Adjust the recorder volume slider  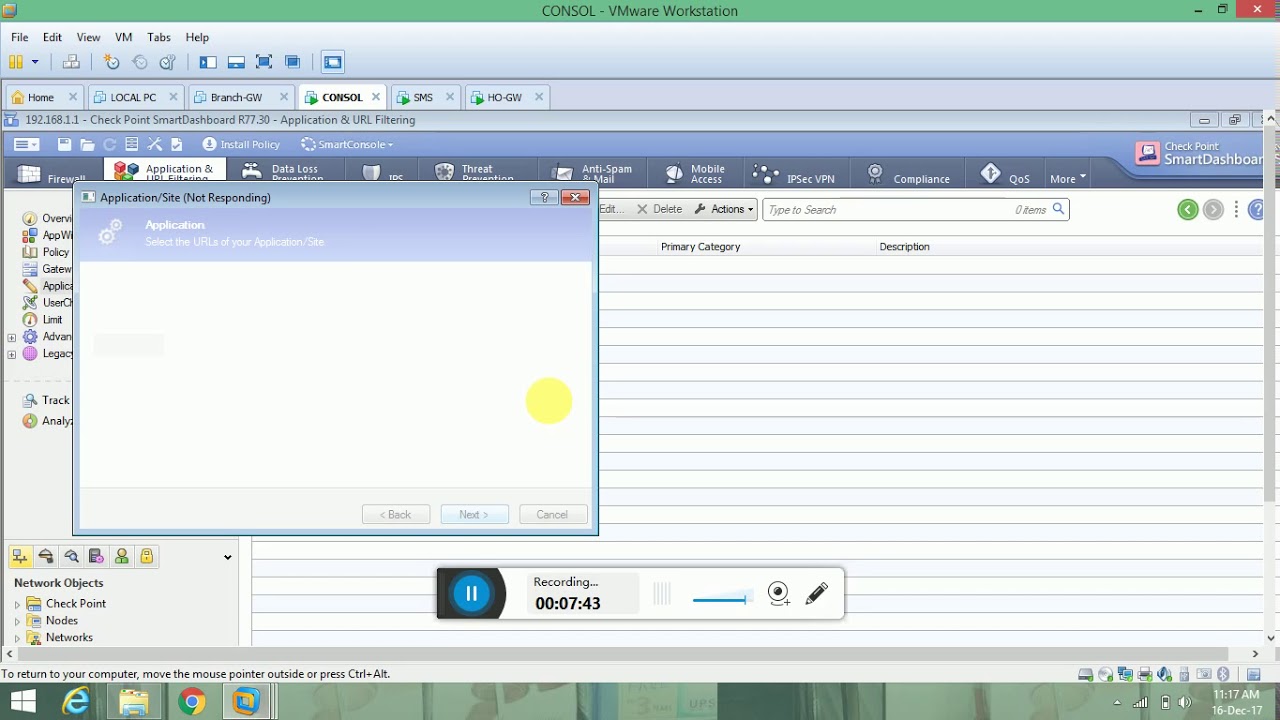(720, 599)
